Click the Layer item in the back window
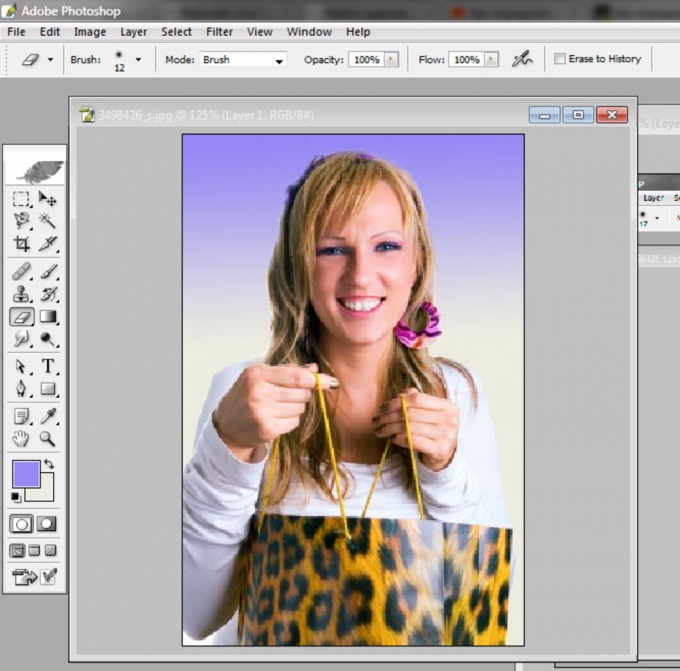Screen dimensions: 680x671 click(653, 198)
